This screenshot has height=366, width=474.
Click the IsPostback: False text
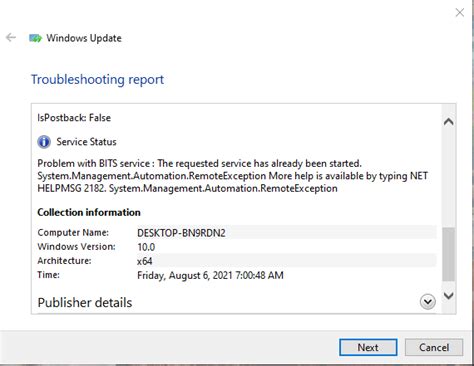click(x=74, y=118)
